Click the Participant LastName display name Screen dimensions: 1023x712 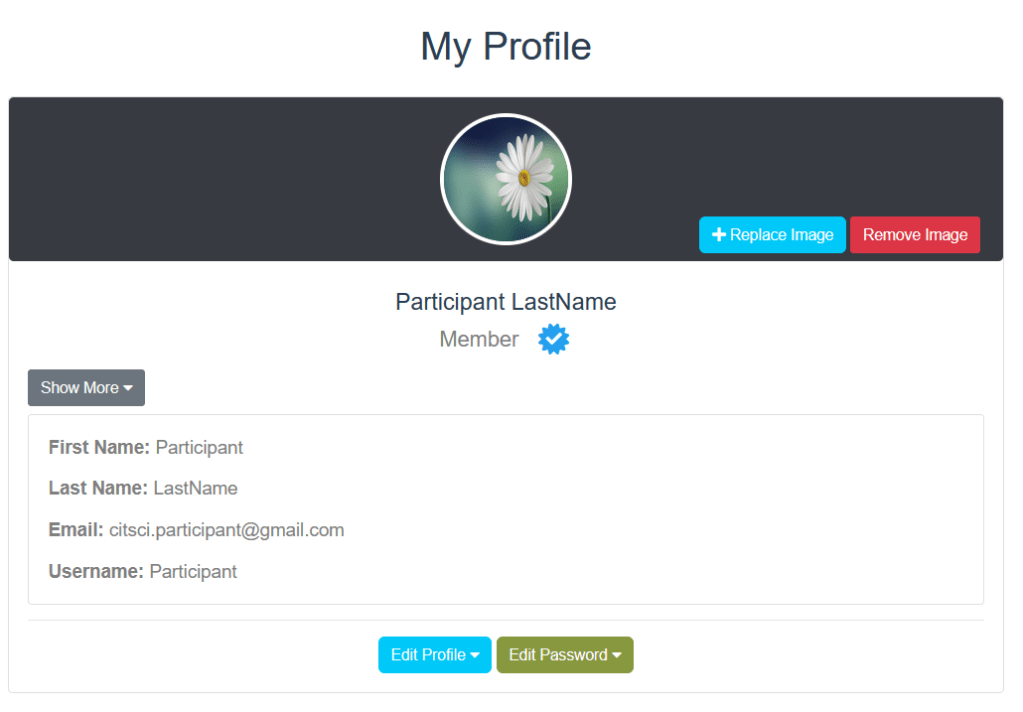tap(506, 302)
